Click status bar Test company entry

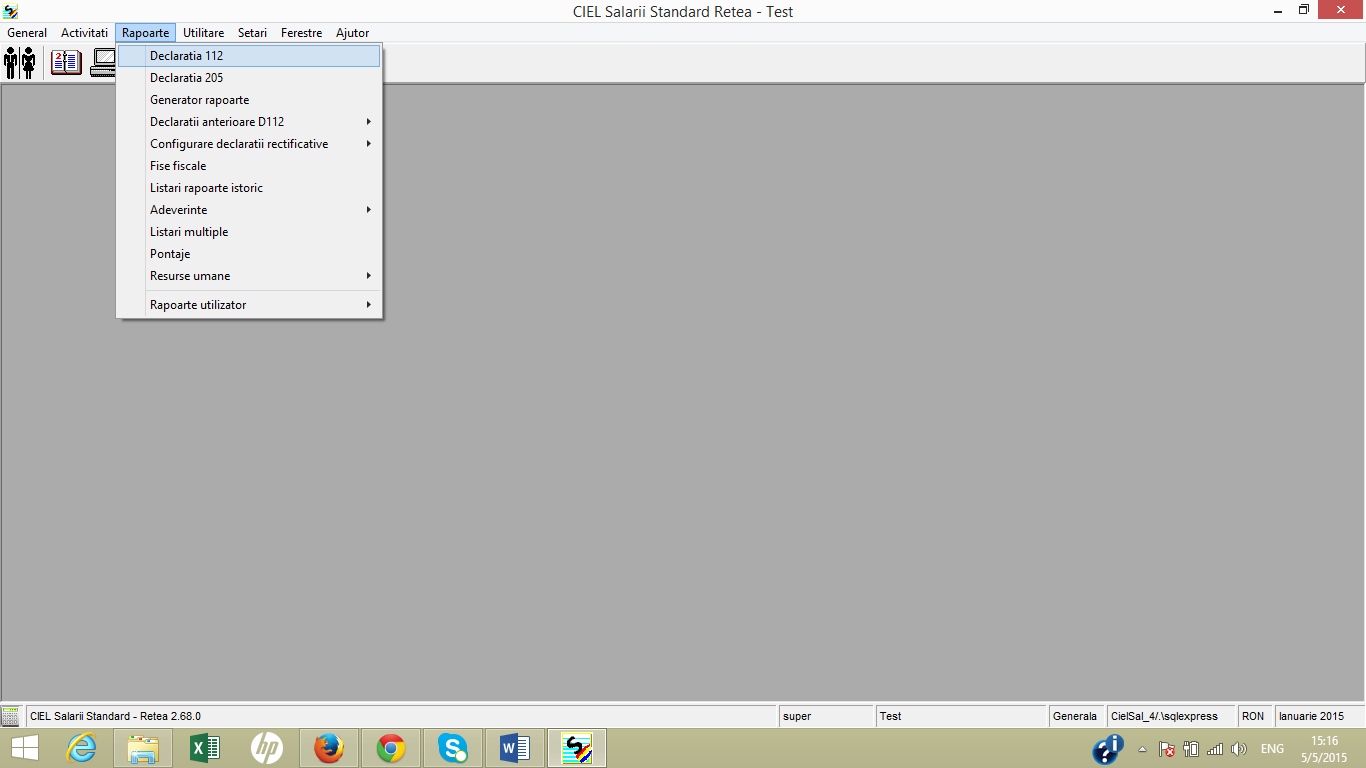[890, 716]
